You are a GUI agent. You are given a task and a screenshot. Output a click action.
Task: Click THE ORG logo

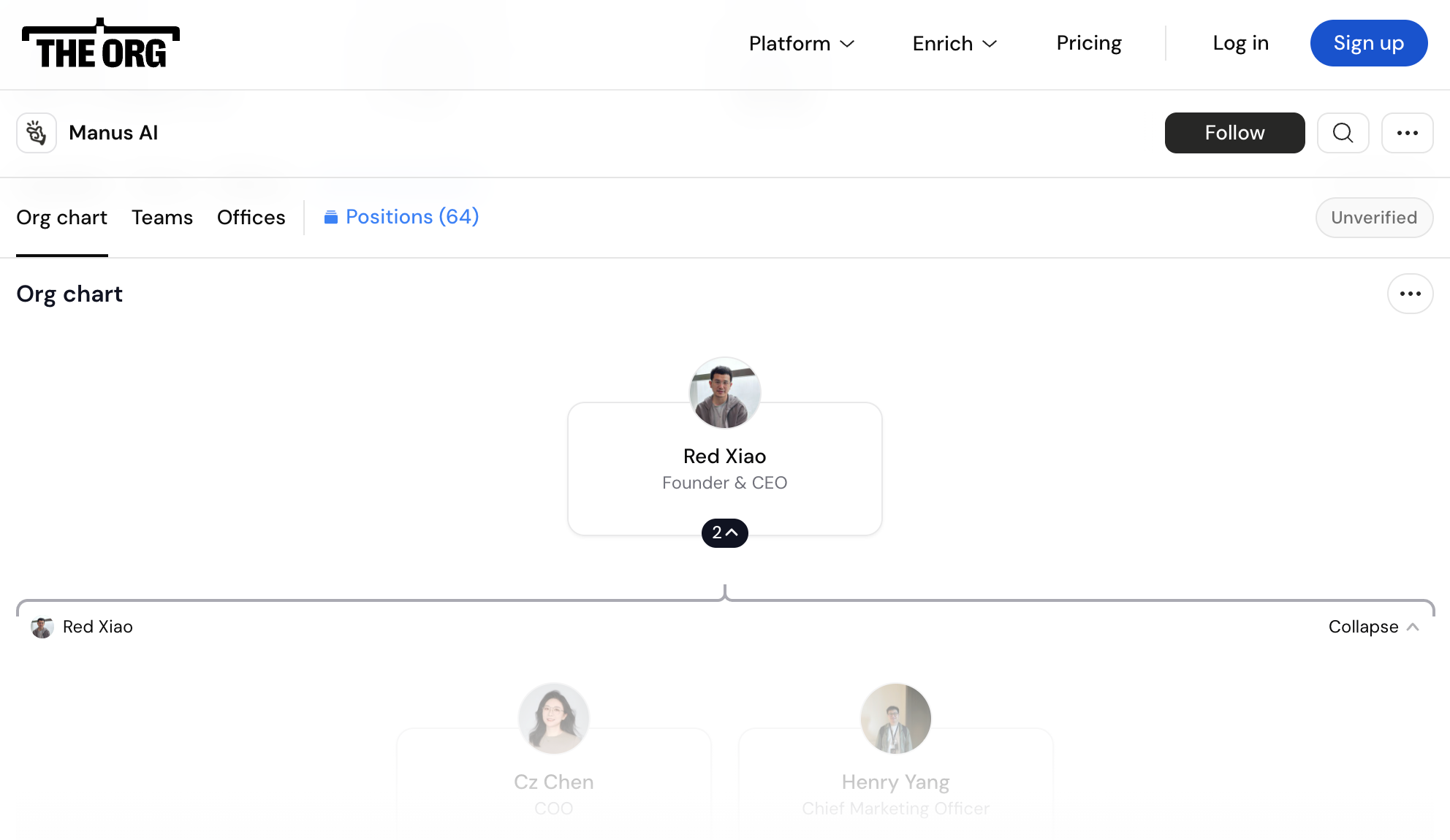point(101,44)
